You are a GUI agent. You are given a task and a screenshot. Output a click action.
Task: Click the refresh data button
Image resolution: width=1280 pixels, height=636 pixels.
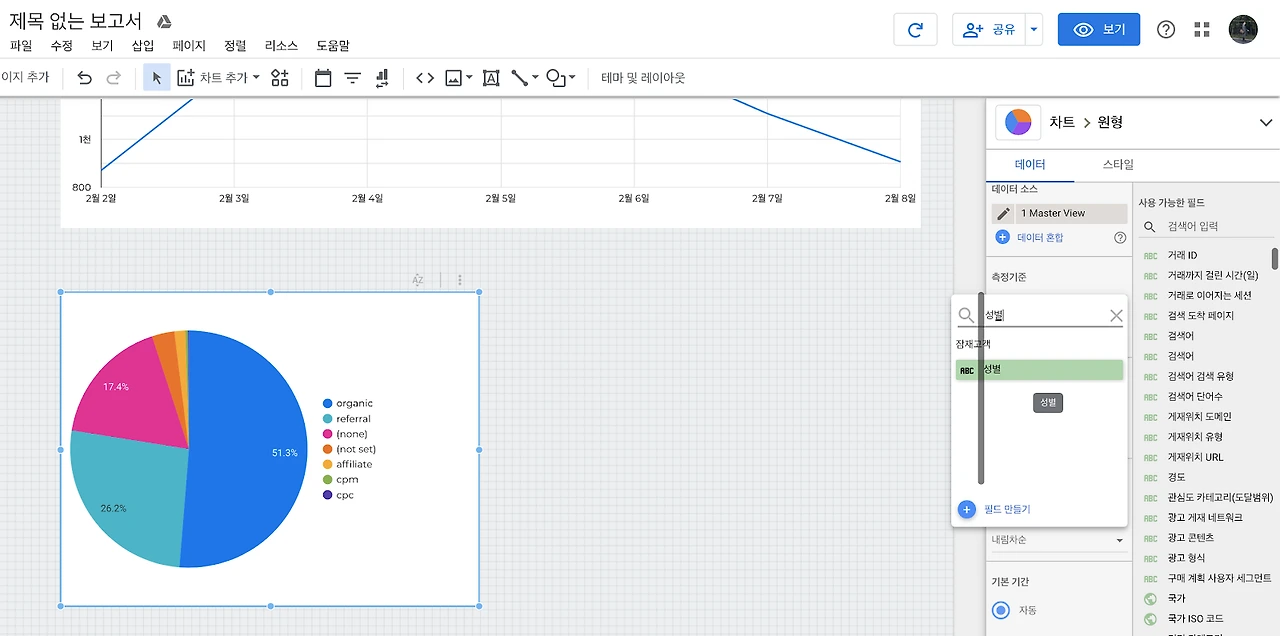915,30
